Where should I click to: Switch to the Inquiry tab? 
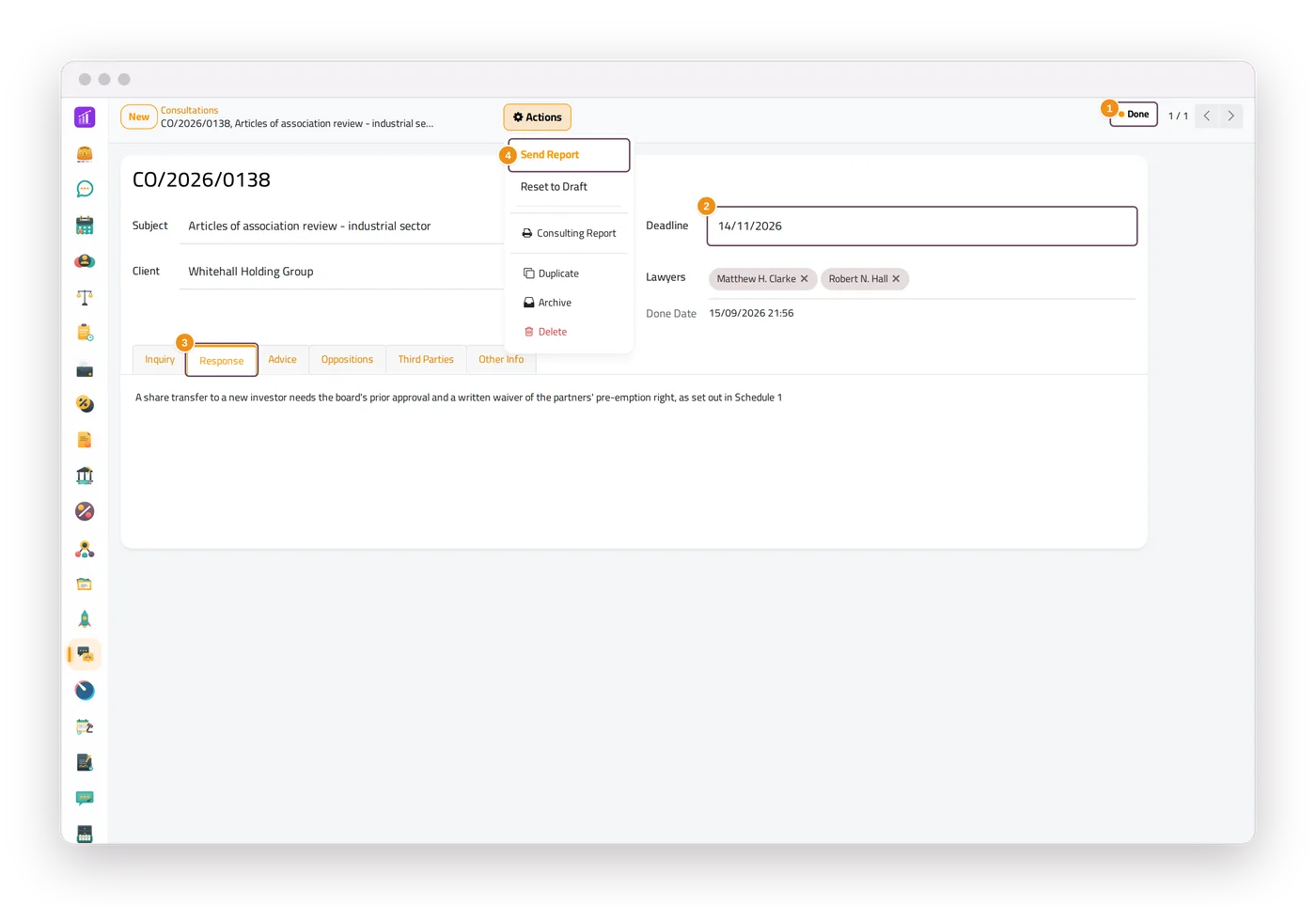(x=160, y=360)
